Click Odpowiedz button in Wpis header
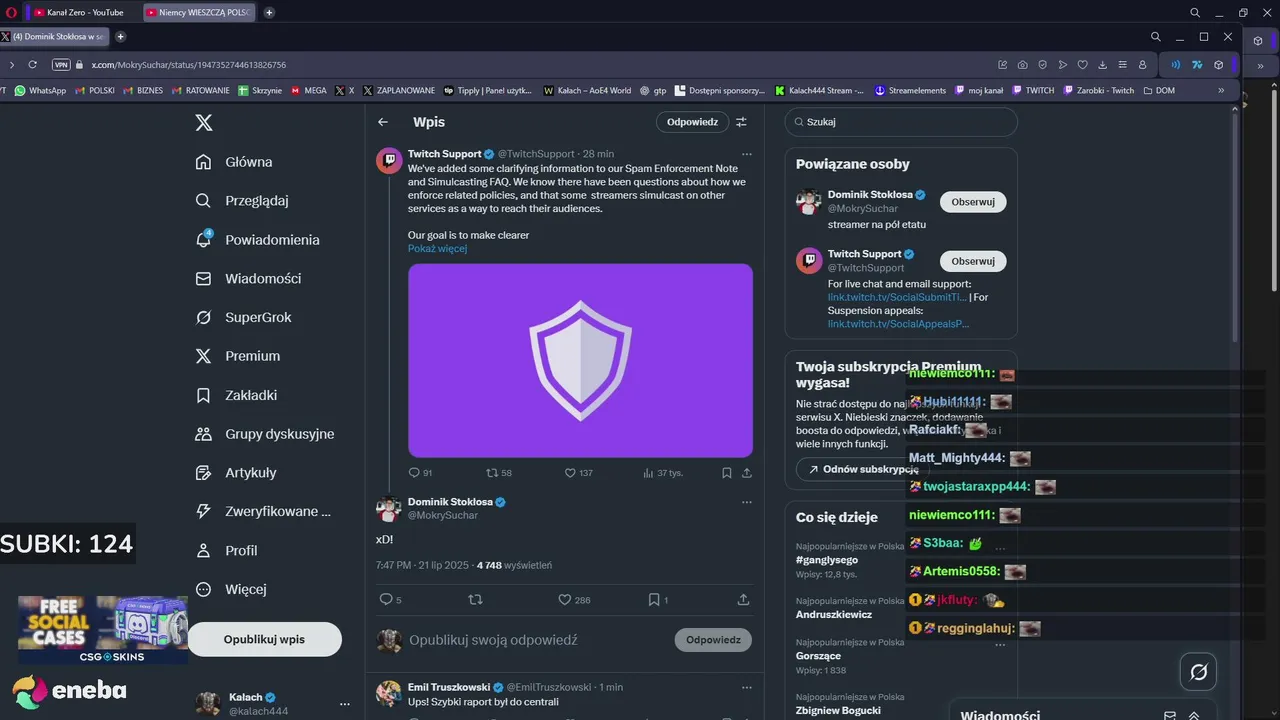1280x720 pixels. (692, 122)
